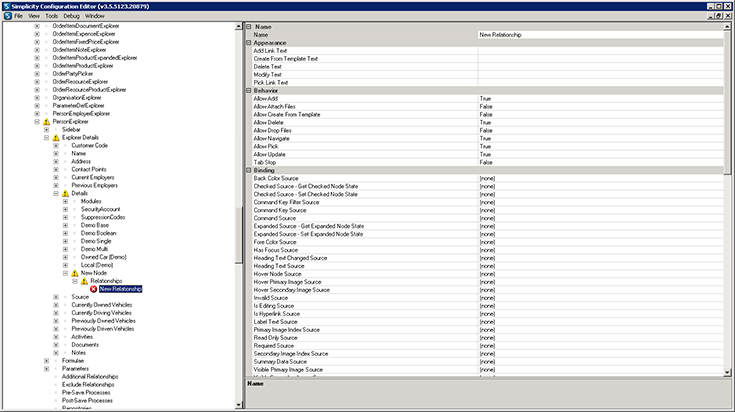Collapse the Behavior property category
Image resolution: width=735 pixels, height=412 pixels.
pos(249,90)
